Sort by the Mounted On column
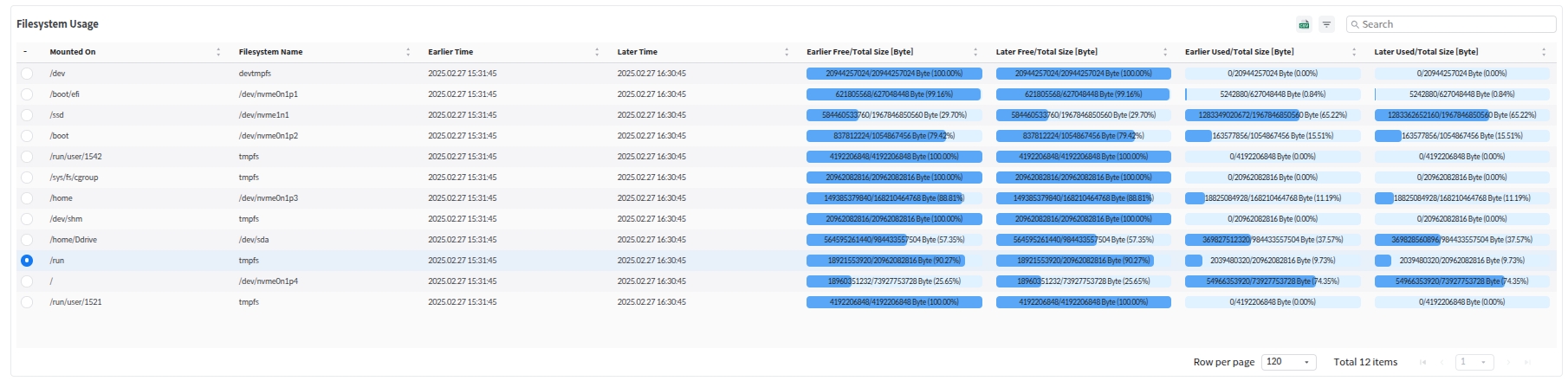 (x=218, y=52)
